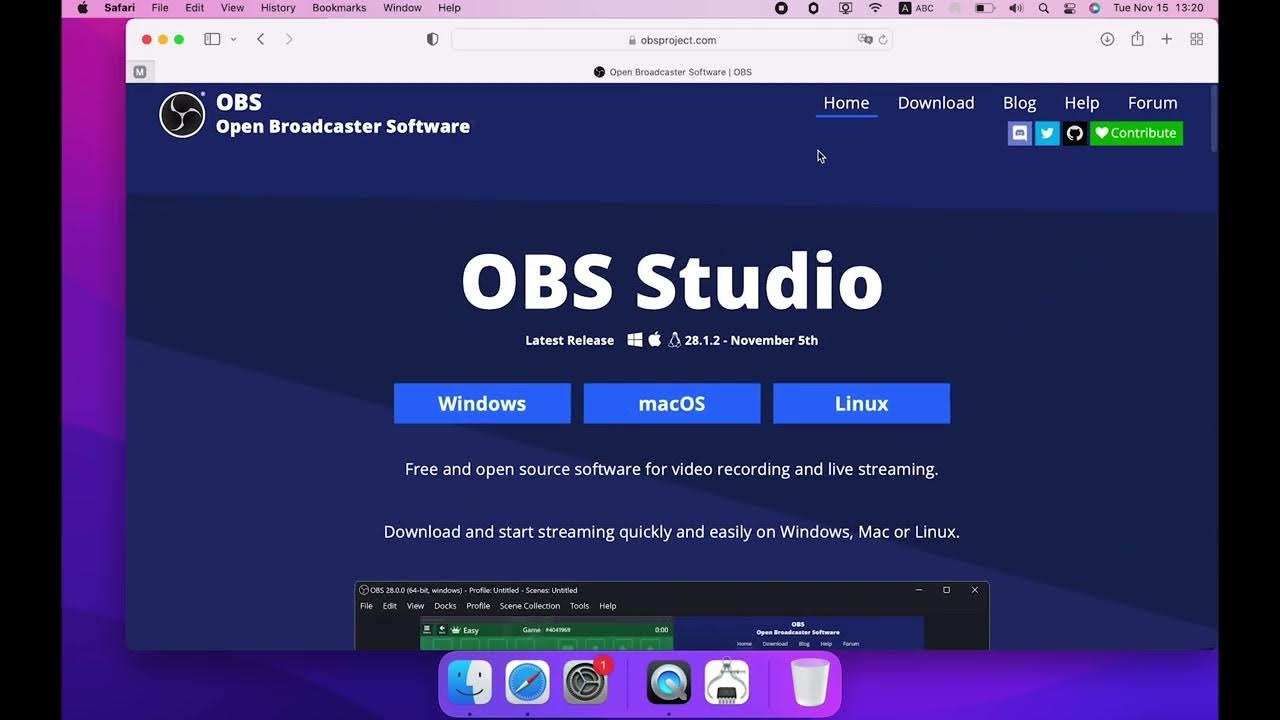Screen dimensions: 1280x720
Task: Click the obsproject.com address bar
Action: pos(672,40)
